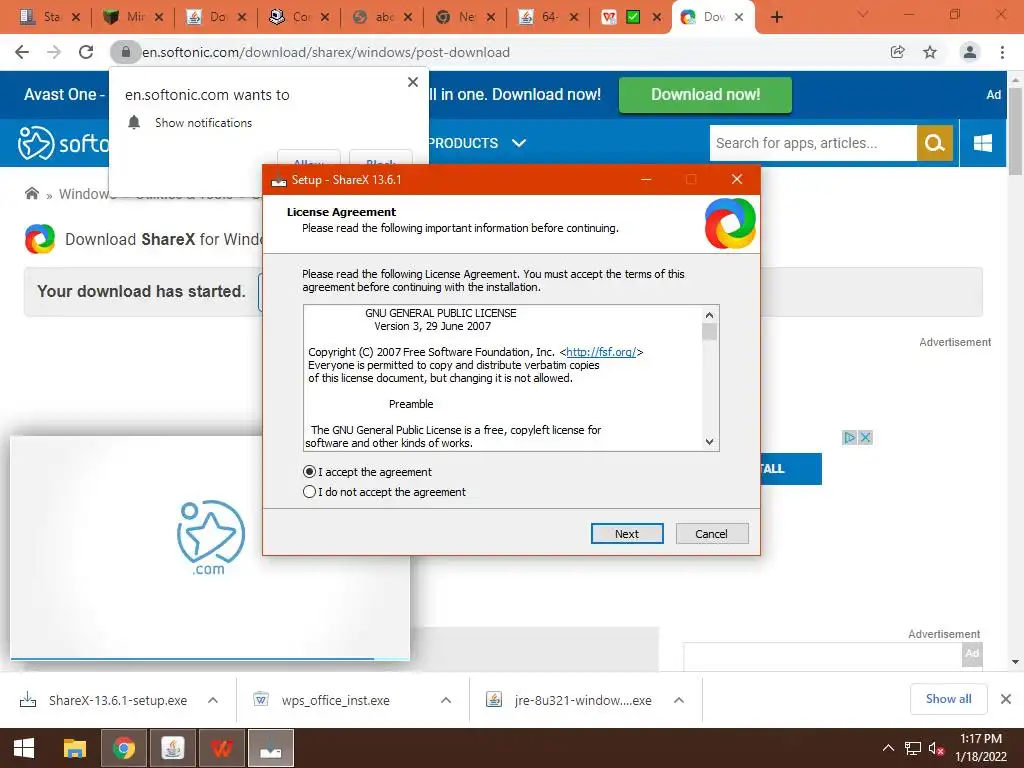Click the browser tab search chevron
1024x768 pixels.
click(x=862, y=14)
